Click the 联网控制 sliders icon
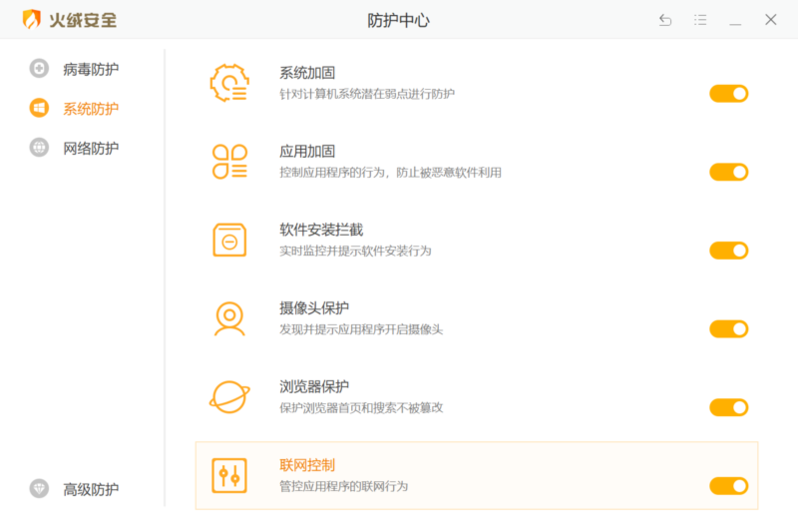 [229, 475]
